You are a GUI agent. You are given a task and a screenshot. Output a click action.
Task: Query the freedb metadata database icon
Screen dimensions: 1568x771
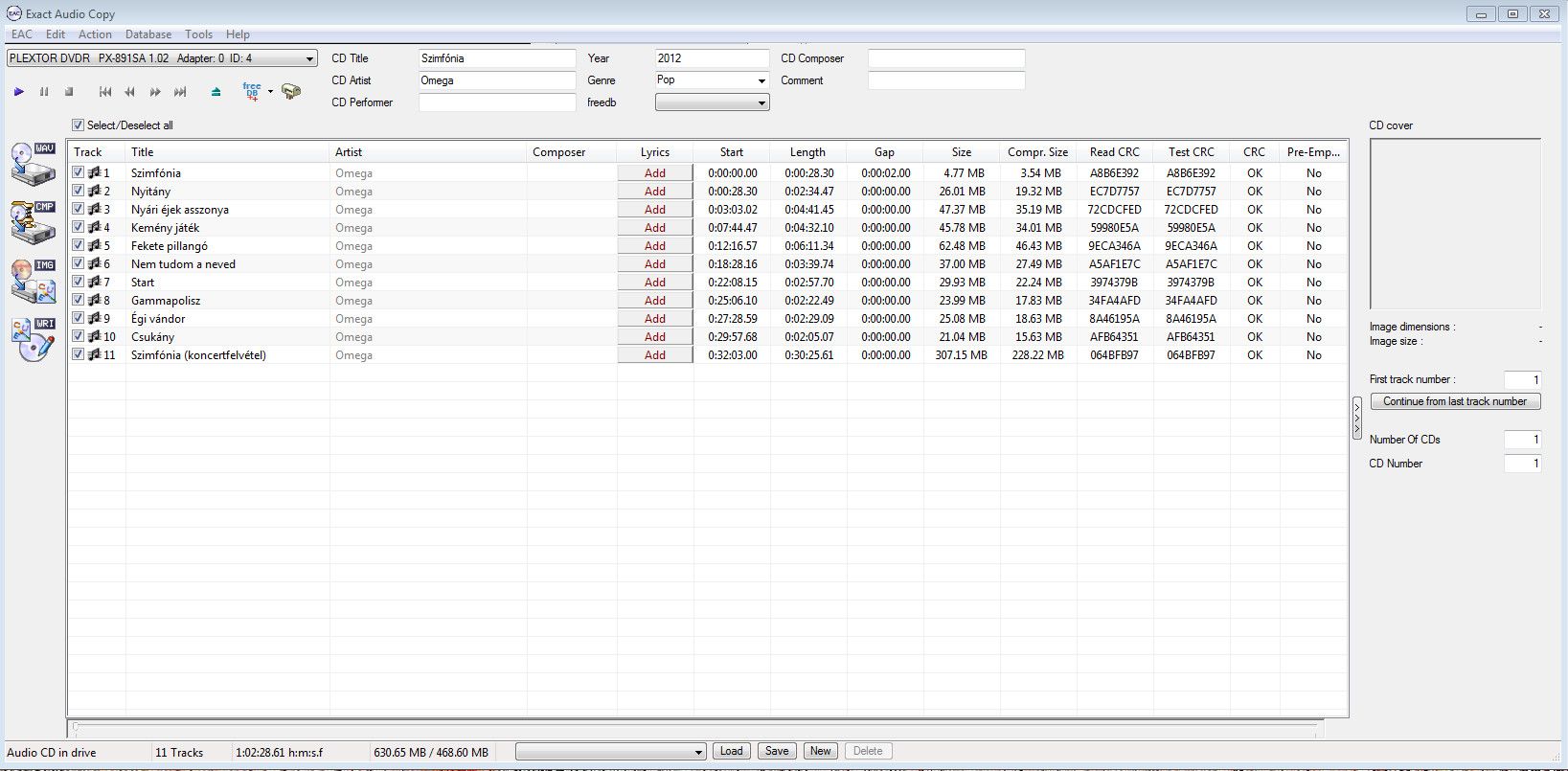[252, 91]
